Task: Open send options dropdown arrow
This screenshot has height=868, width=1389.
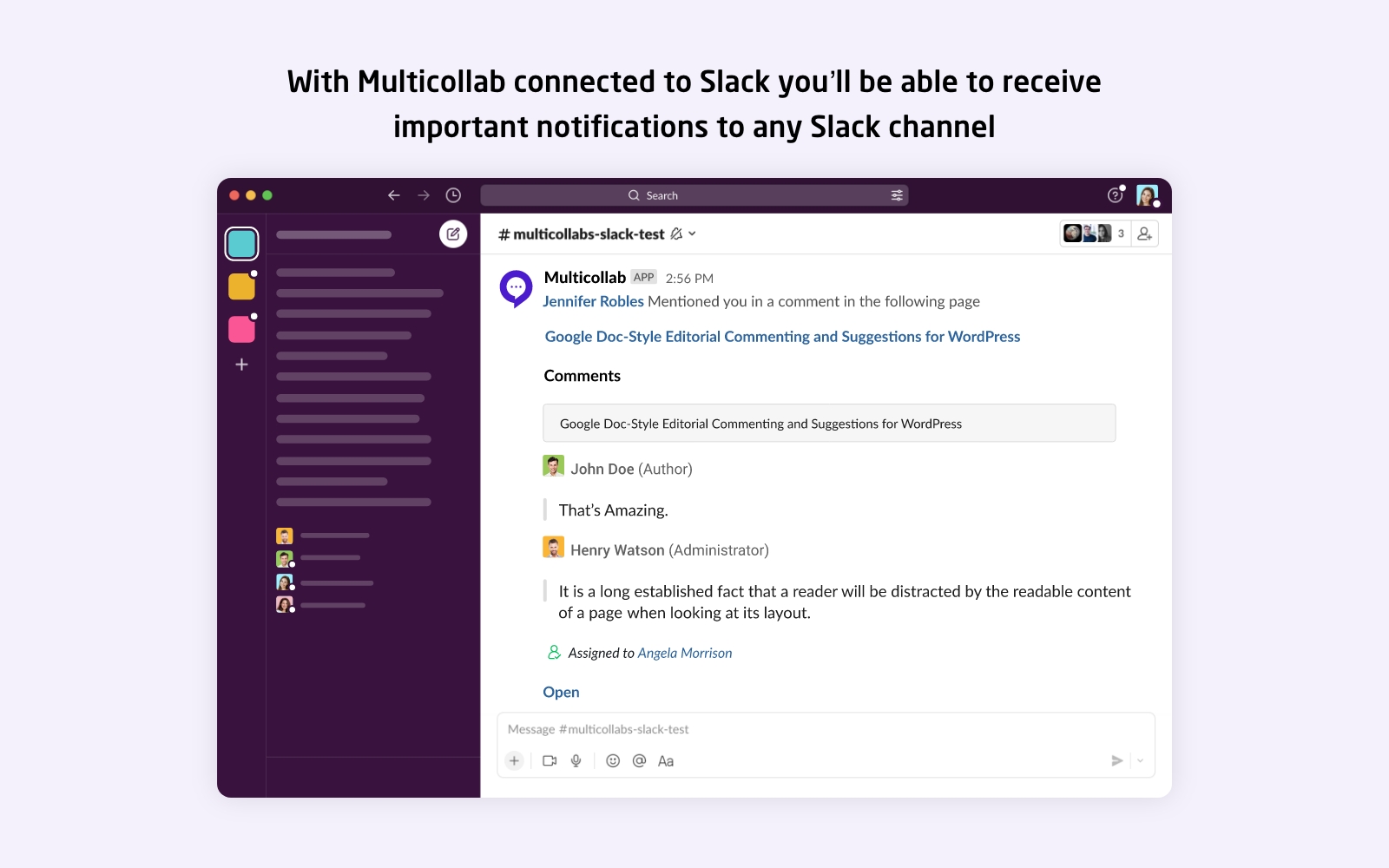Action: (x=1140, y=760)
